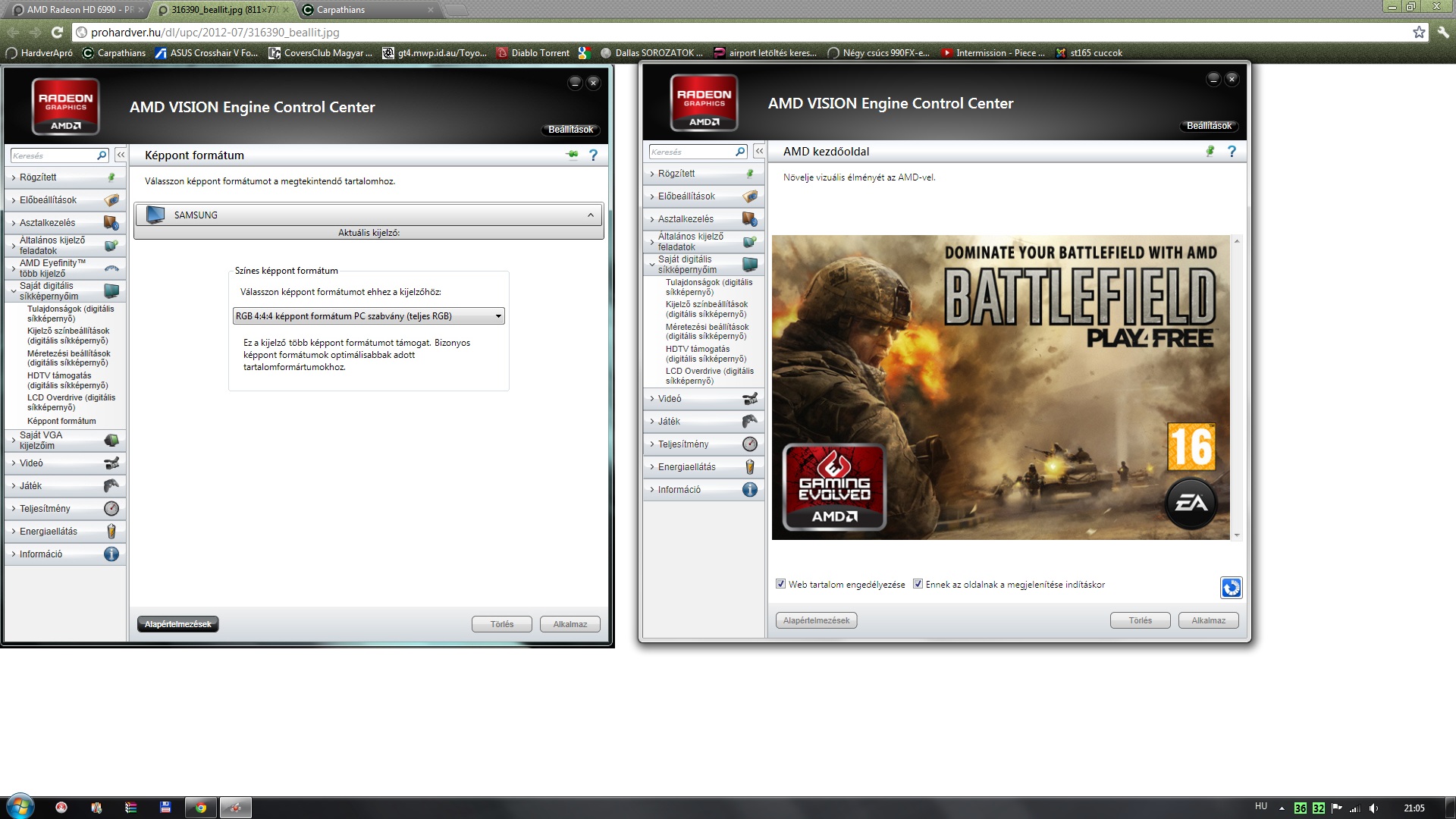Open the Windows Start menu

[x=19, y=807]
